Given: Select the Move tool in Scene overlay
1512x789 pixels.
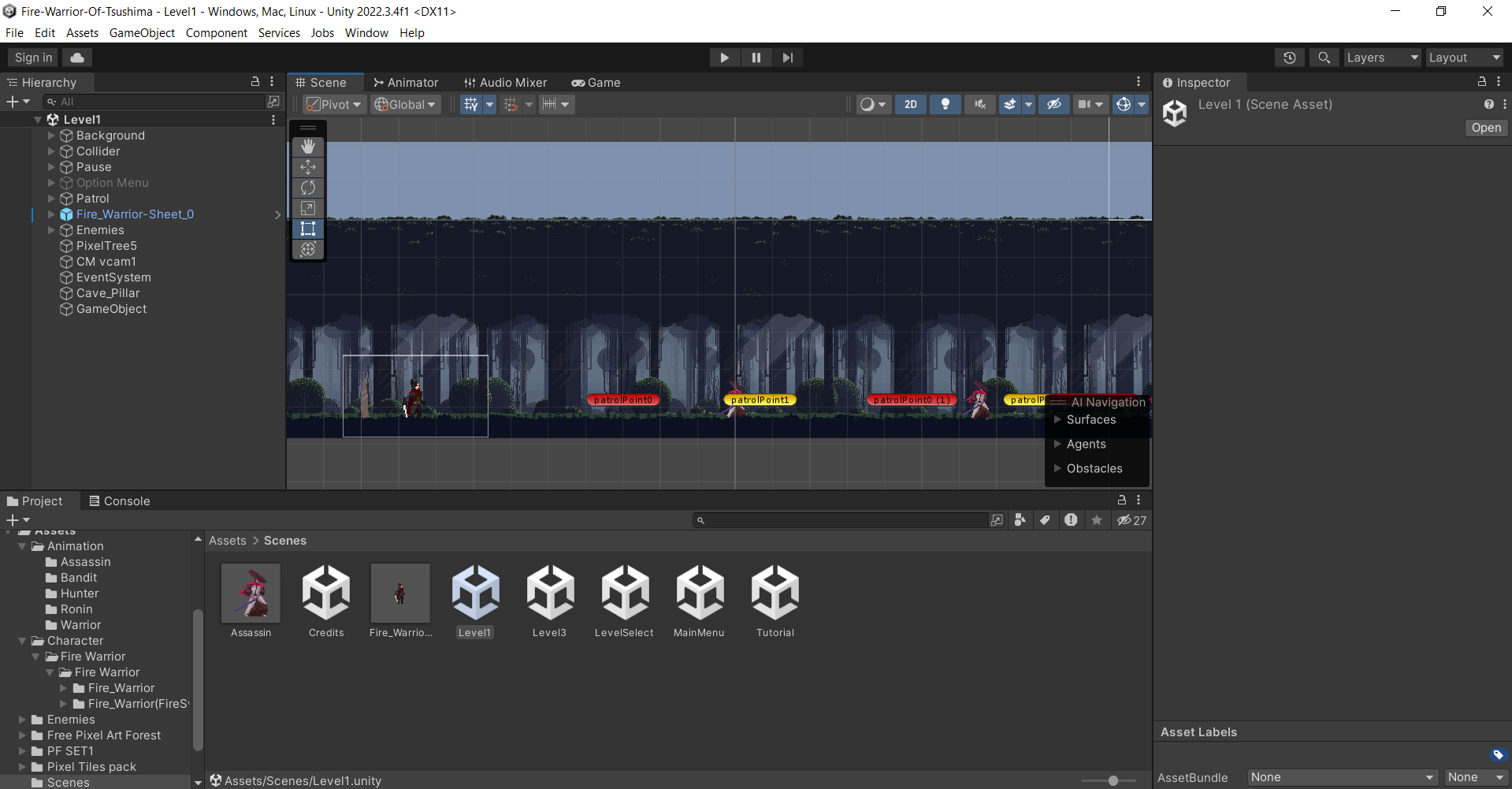Looking at the screenshot, I should click(308, 167).
